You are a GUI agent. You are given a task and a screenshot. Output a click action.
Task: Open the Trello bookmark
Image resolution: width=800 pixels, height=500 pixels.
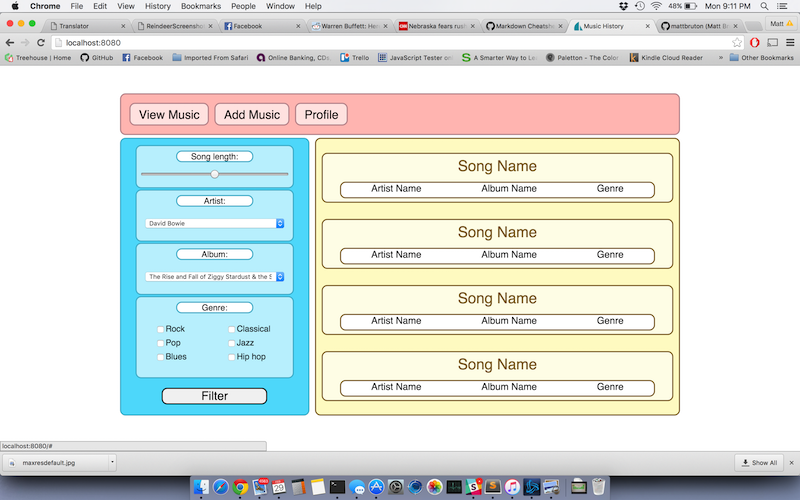[x=355, y=58]
